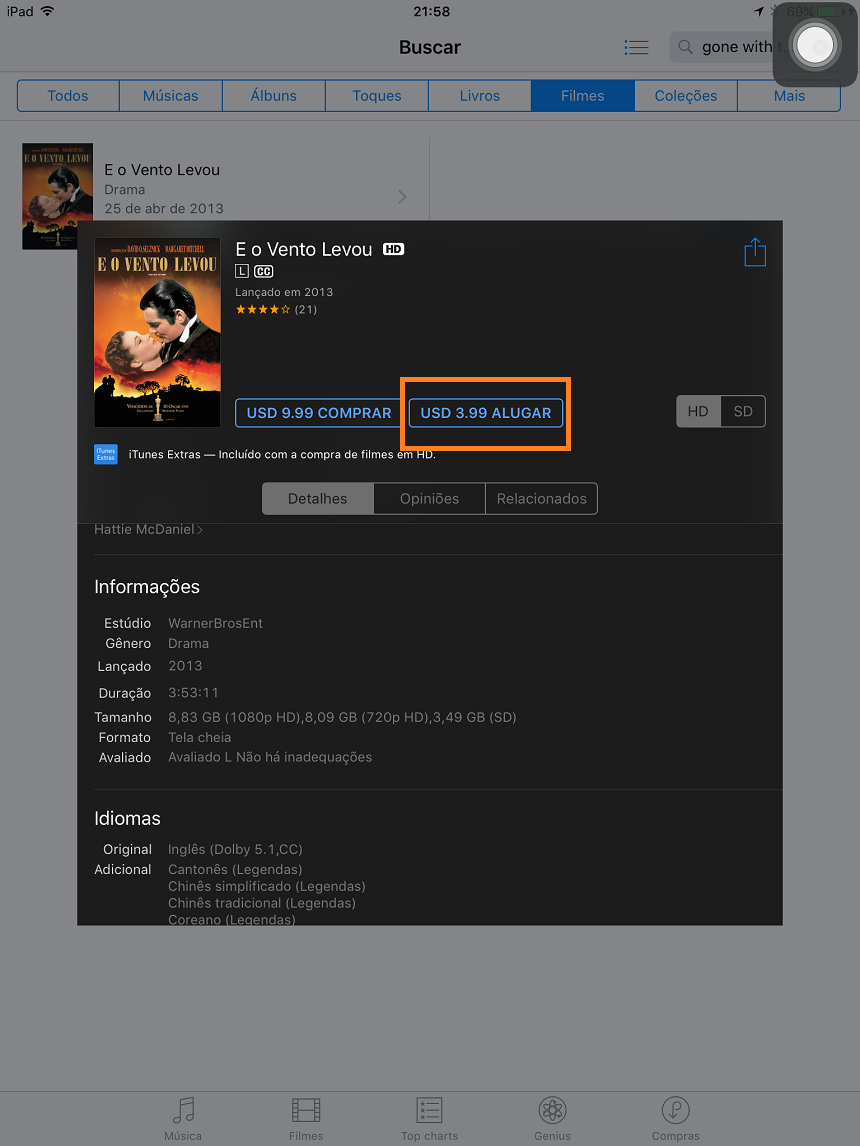
Task: Open E o Vento Levou result chevron
Action: (403, 197)
